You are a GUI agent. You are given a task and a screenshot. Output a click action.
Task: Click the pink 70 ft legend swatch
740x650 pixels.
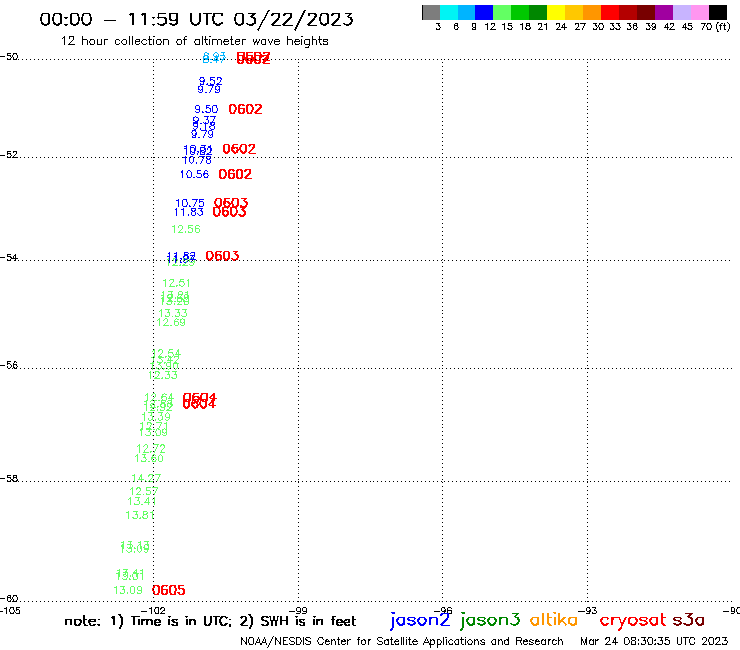click(x=699, y=12)
